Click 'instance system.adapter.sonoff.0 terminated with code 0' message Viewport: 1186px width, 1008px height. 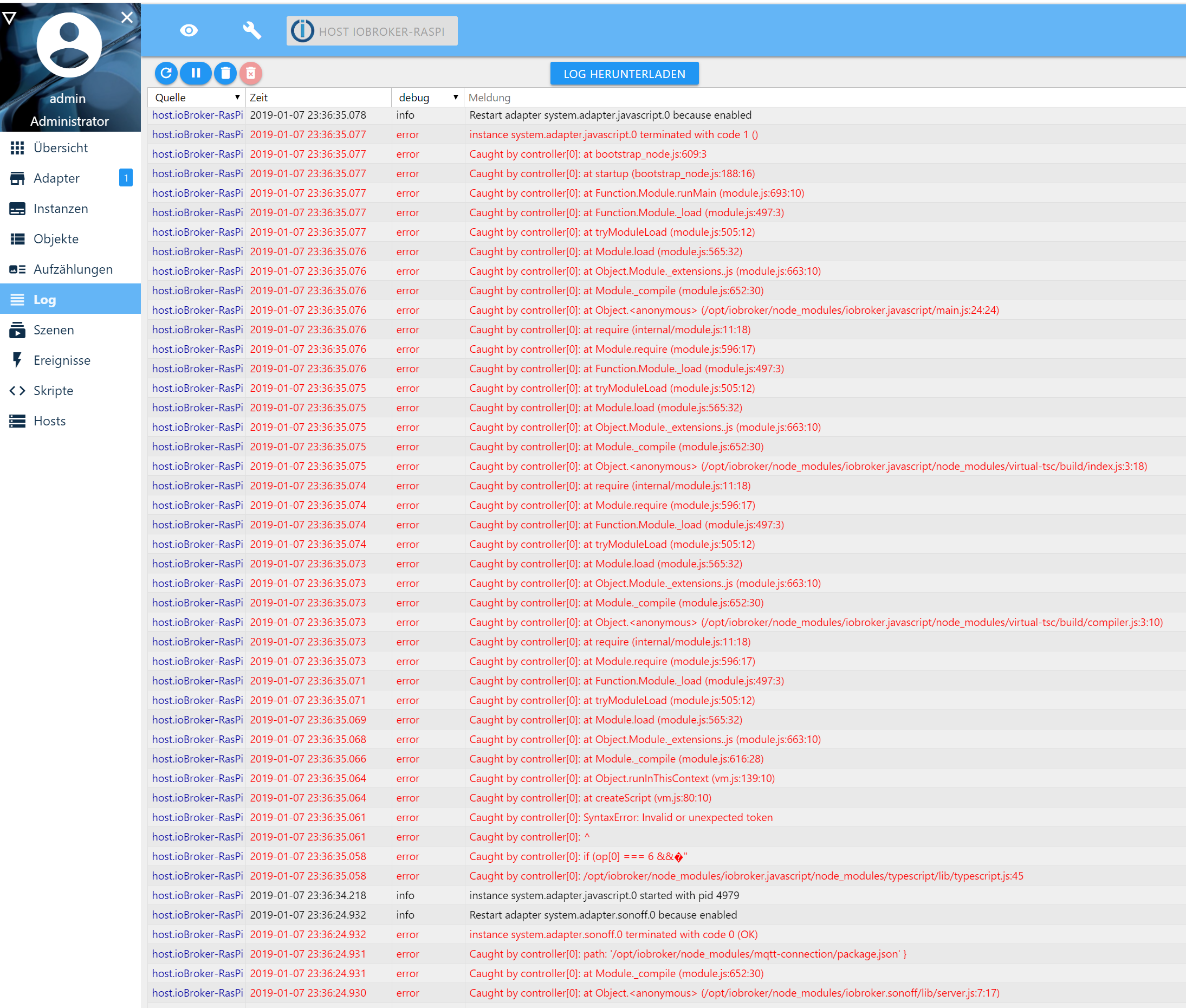click(x=613, y=934)
